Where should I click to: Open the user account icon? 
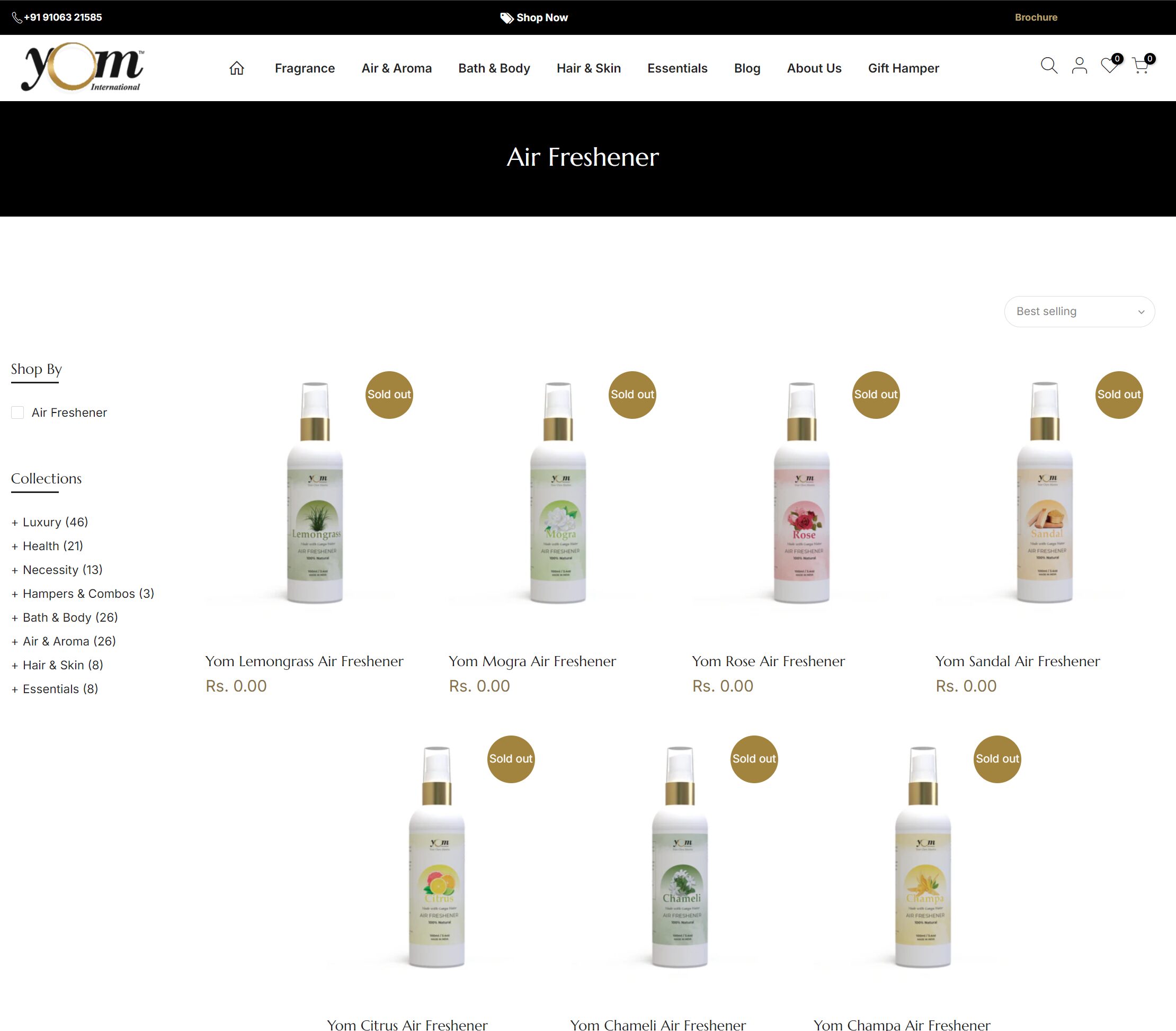1080,66
